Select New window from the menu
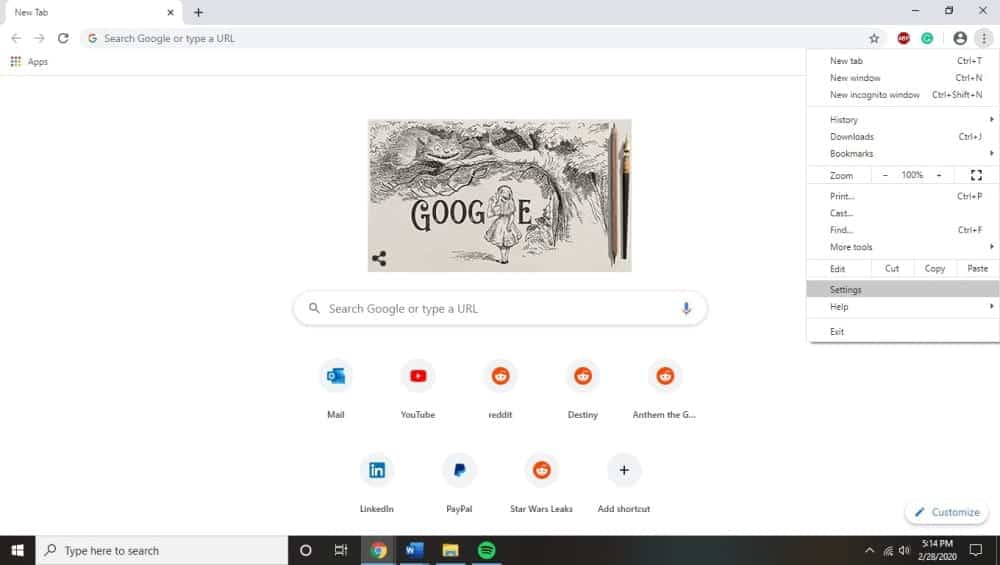This screenshot has height=565, width=1000. 903,78
